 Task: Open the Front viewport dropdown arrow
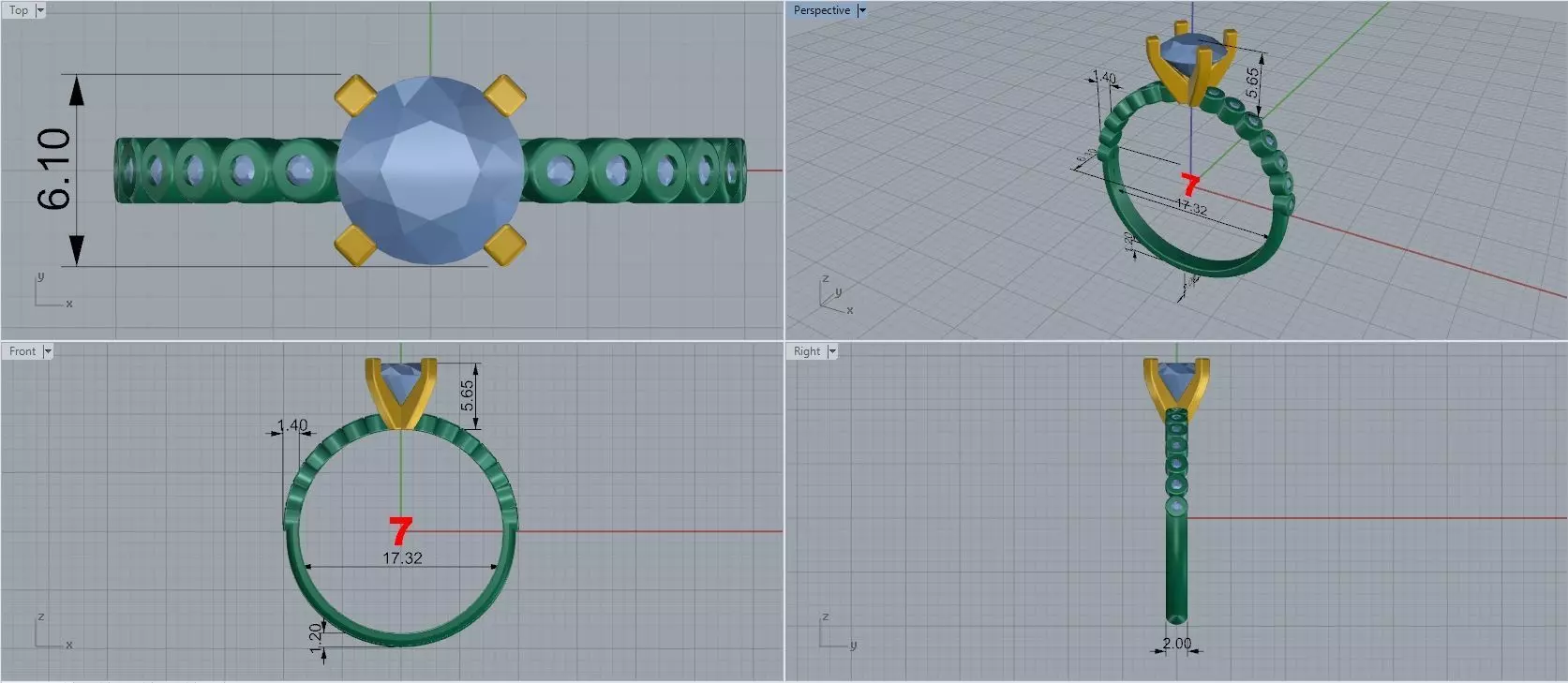coord(48,351)
